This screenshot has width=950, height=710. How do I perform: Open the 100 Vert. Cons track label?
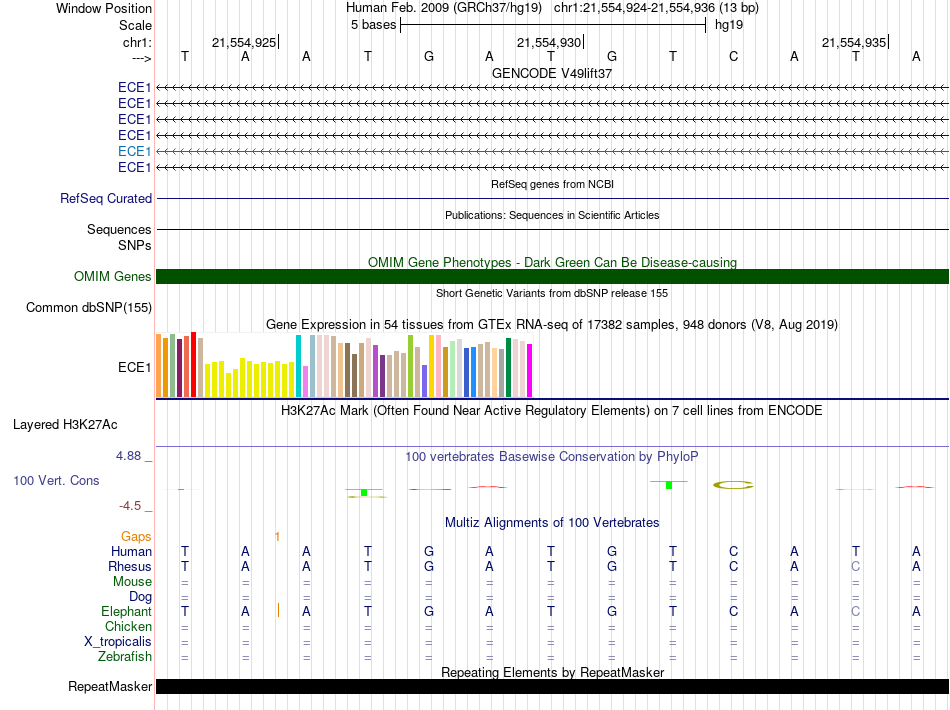pos(56,481)
